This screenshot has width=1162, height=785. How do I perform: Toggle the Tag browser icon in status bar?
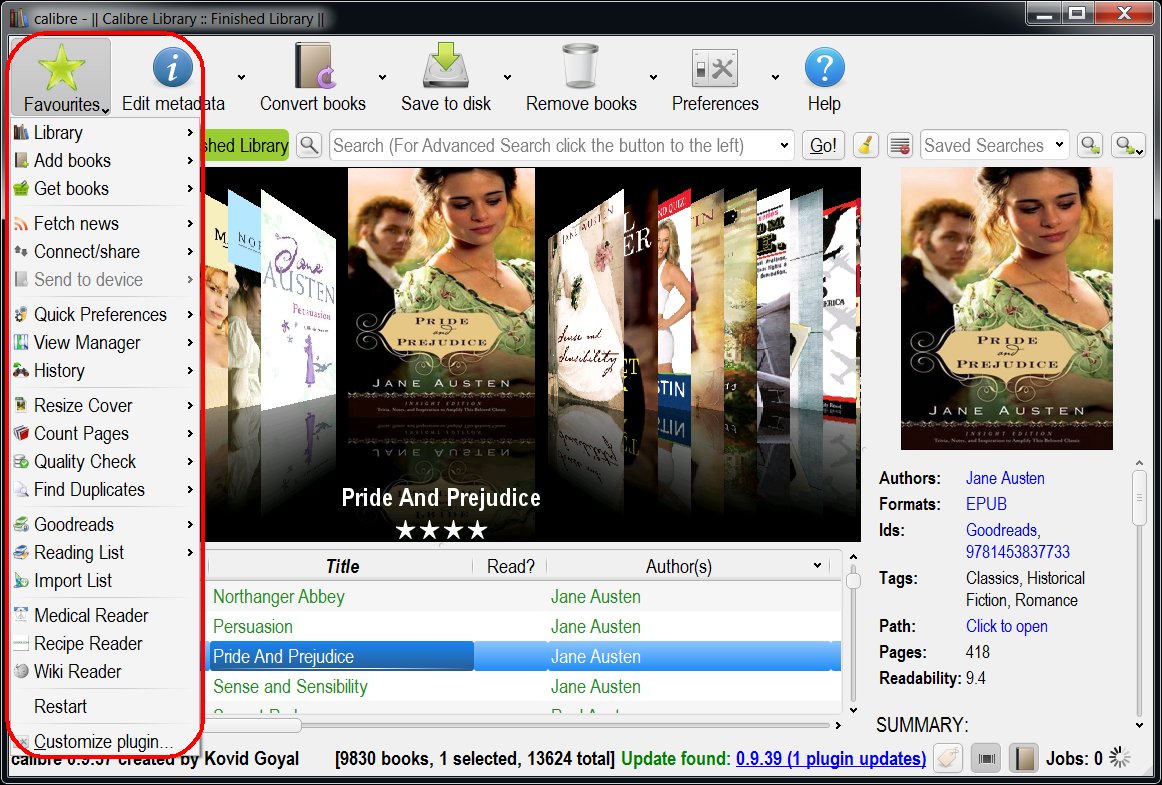tap(947, 758)
